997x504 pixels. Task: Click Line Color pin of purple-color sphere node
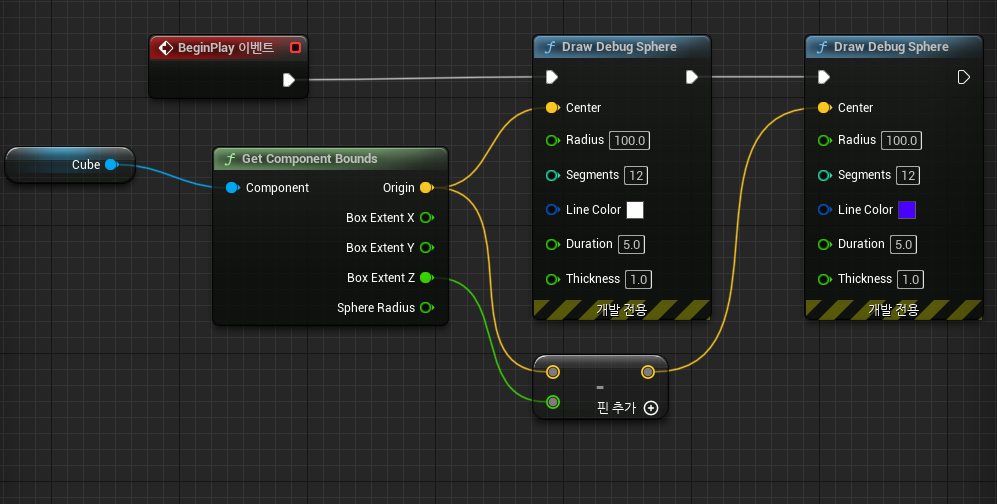825,209
